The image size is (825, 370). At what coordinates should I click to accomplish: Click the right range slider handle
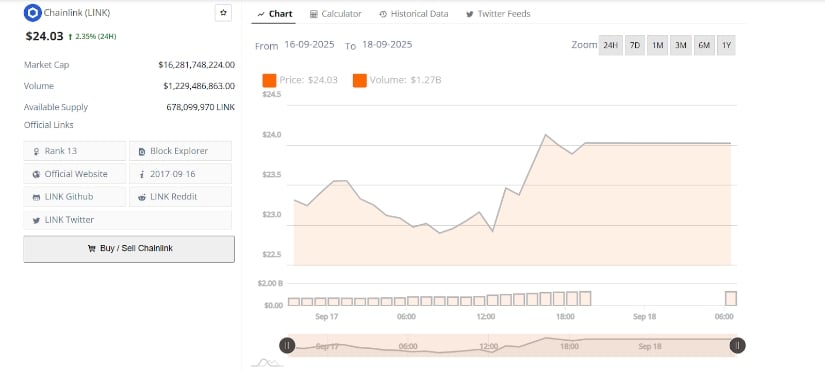(x=738, y=345)
